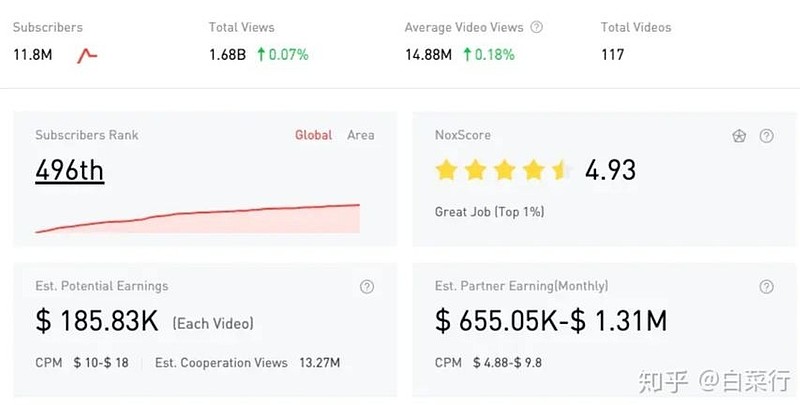Click the 4.93 NoxScore value
Viewport: 800px width, 405px height.
[610, 170]
